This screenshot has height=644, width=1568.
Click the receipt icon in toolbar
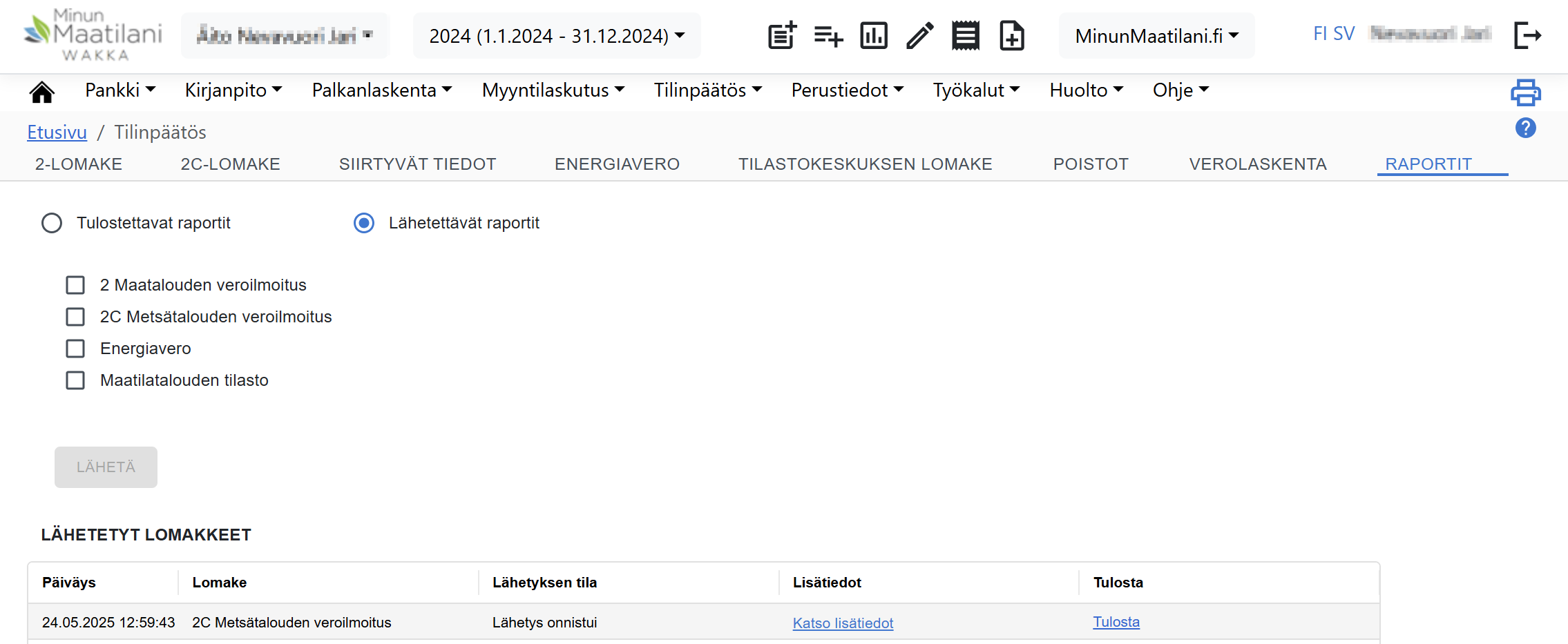tap(966, 35)
